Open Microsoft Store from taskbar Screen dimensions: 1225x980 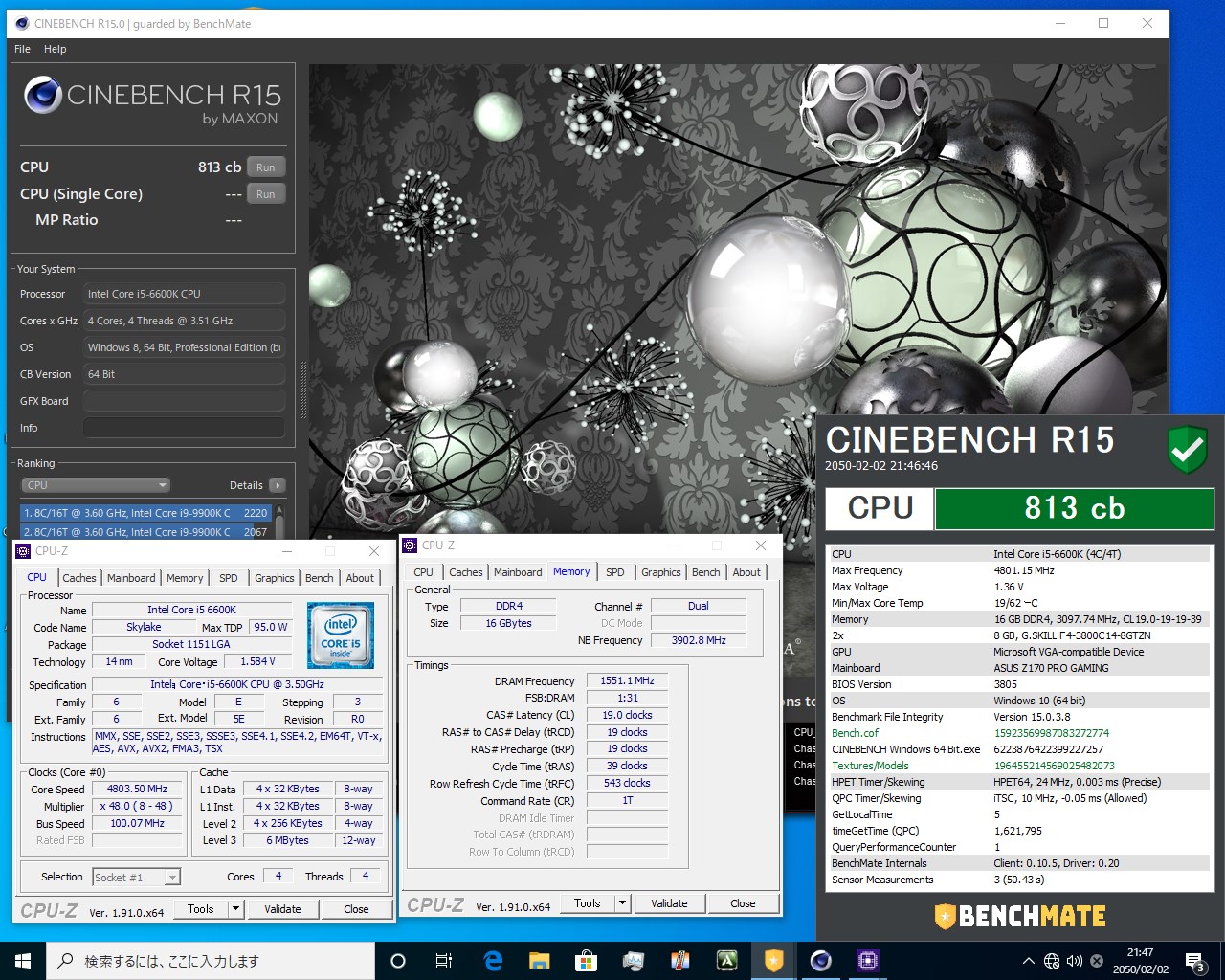click(586, 961)
